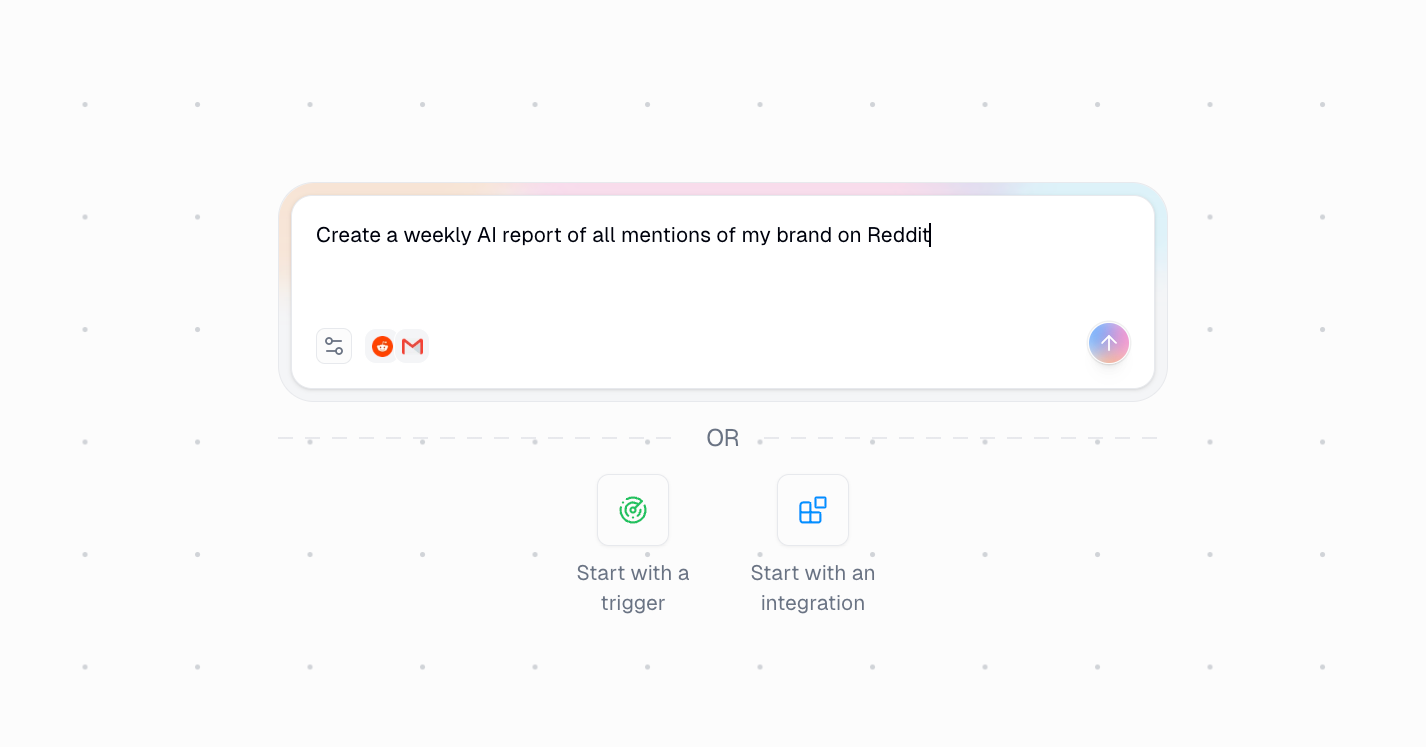Submit the prompt with the arrow button
Image resolution: width=1426 pixels, height=747 pixels.
[1108, 343]
